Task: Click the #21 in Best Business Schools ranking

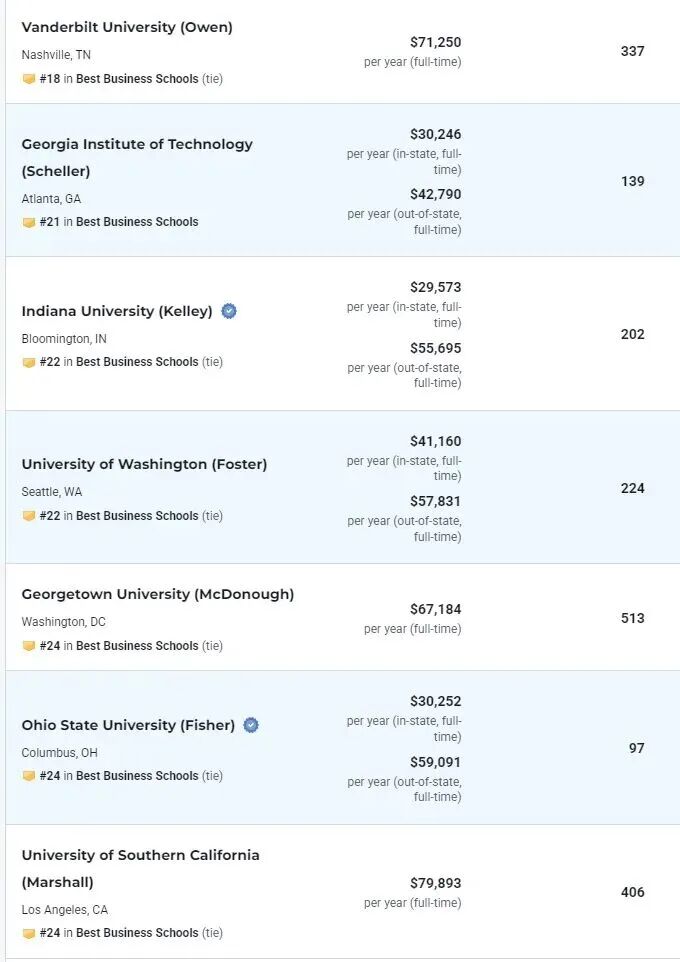Action: pos(119,222)
